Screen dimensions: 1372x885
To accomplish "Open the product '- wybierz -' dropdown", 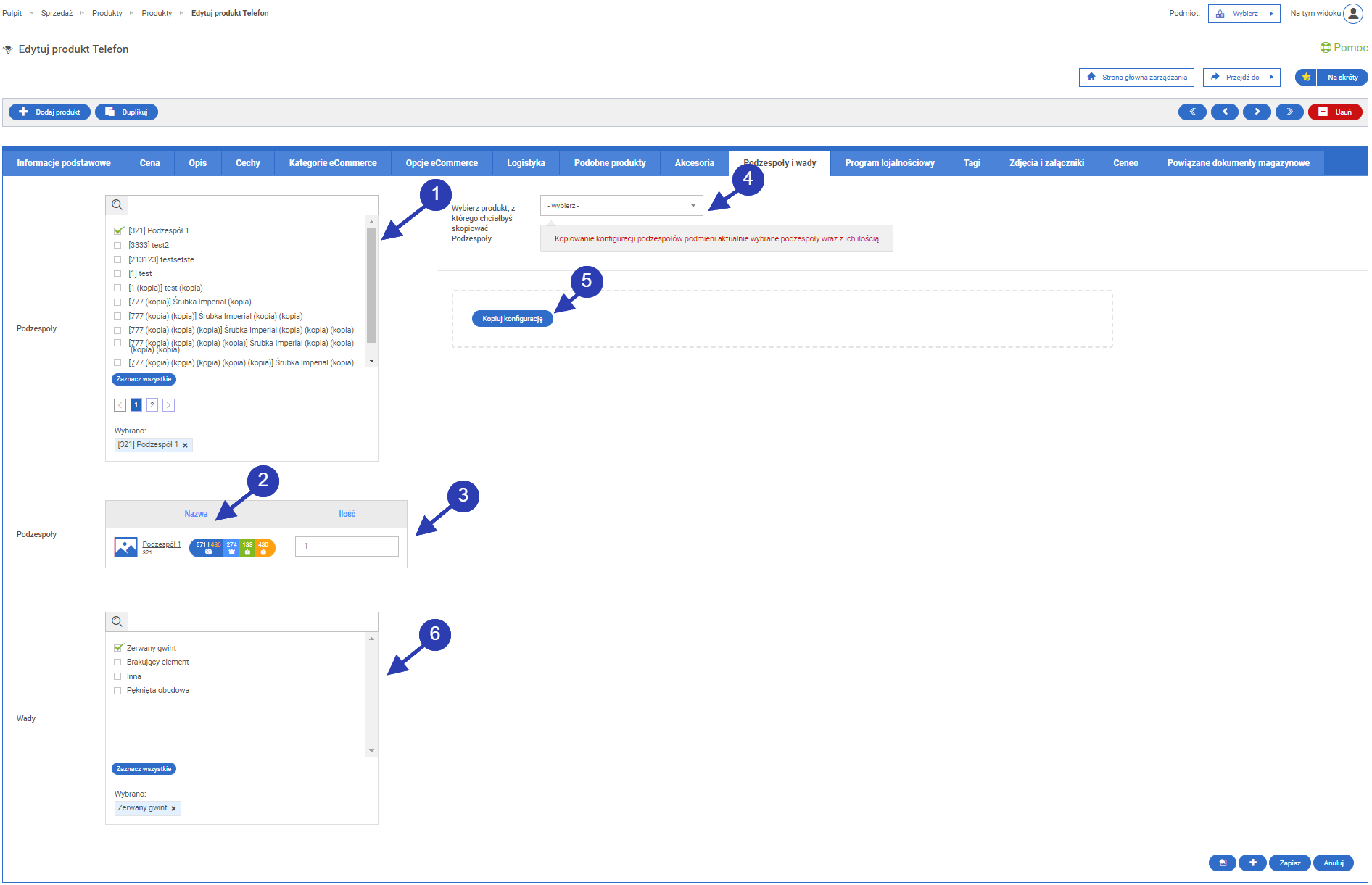I will coord(621,206).
